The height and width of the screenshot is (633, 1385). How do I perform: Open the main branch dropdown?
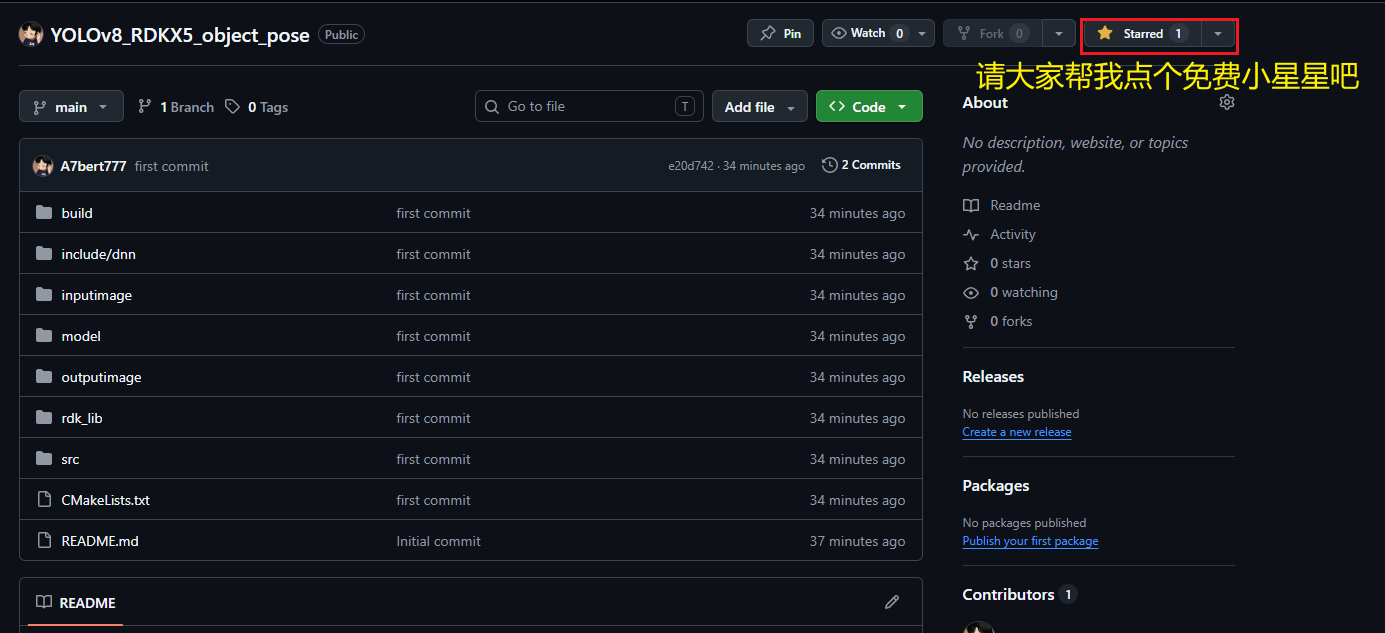pos(71,107)
